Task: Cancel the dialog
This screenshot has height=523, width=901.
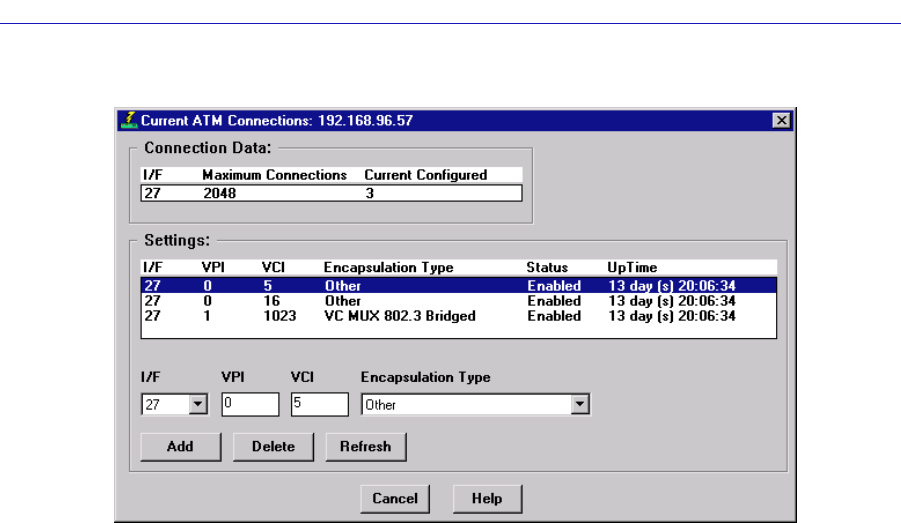Action: coord(394,498)
